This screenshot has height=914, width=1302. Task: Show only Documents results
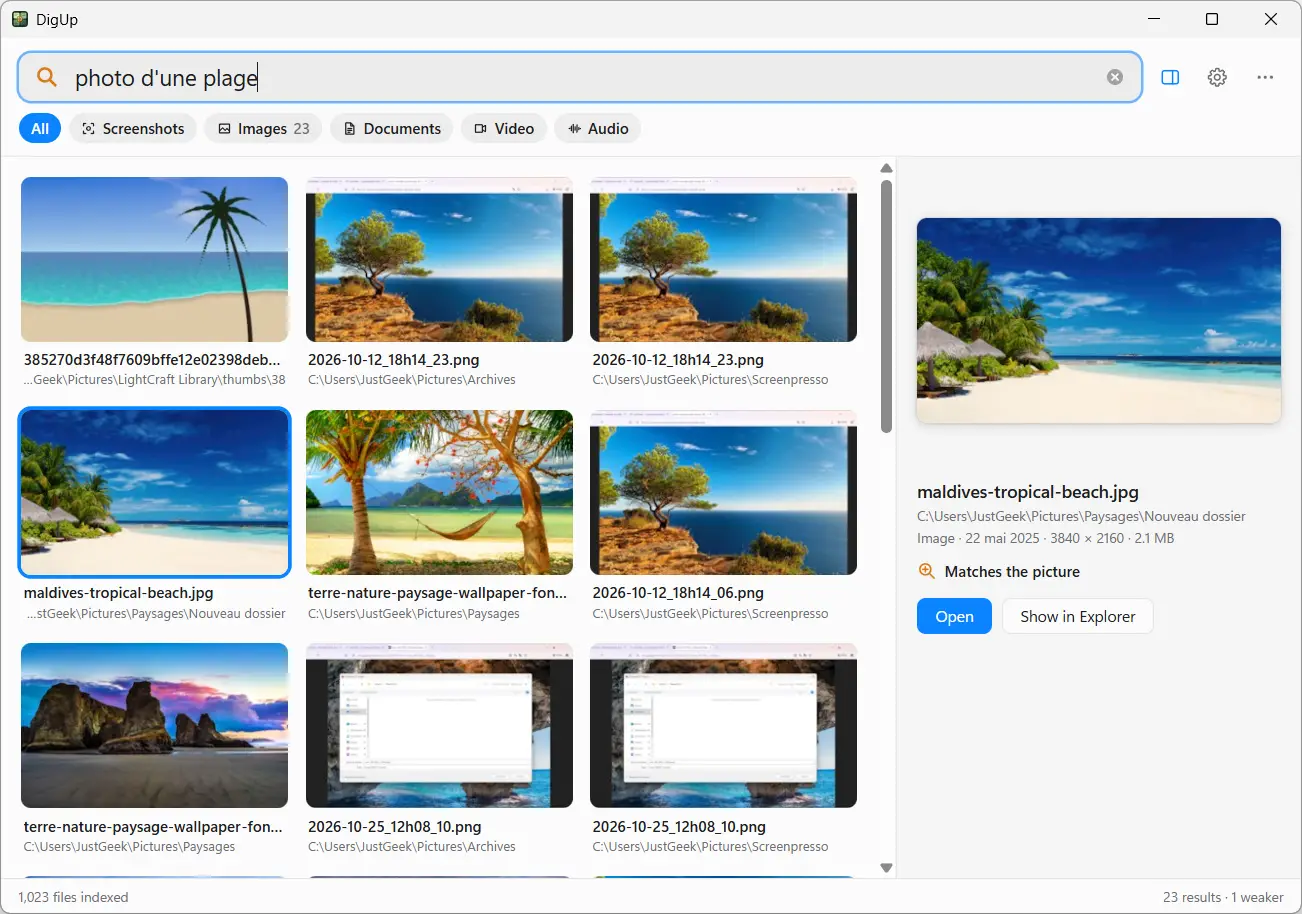tap(391, 128)
